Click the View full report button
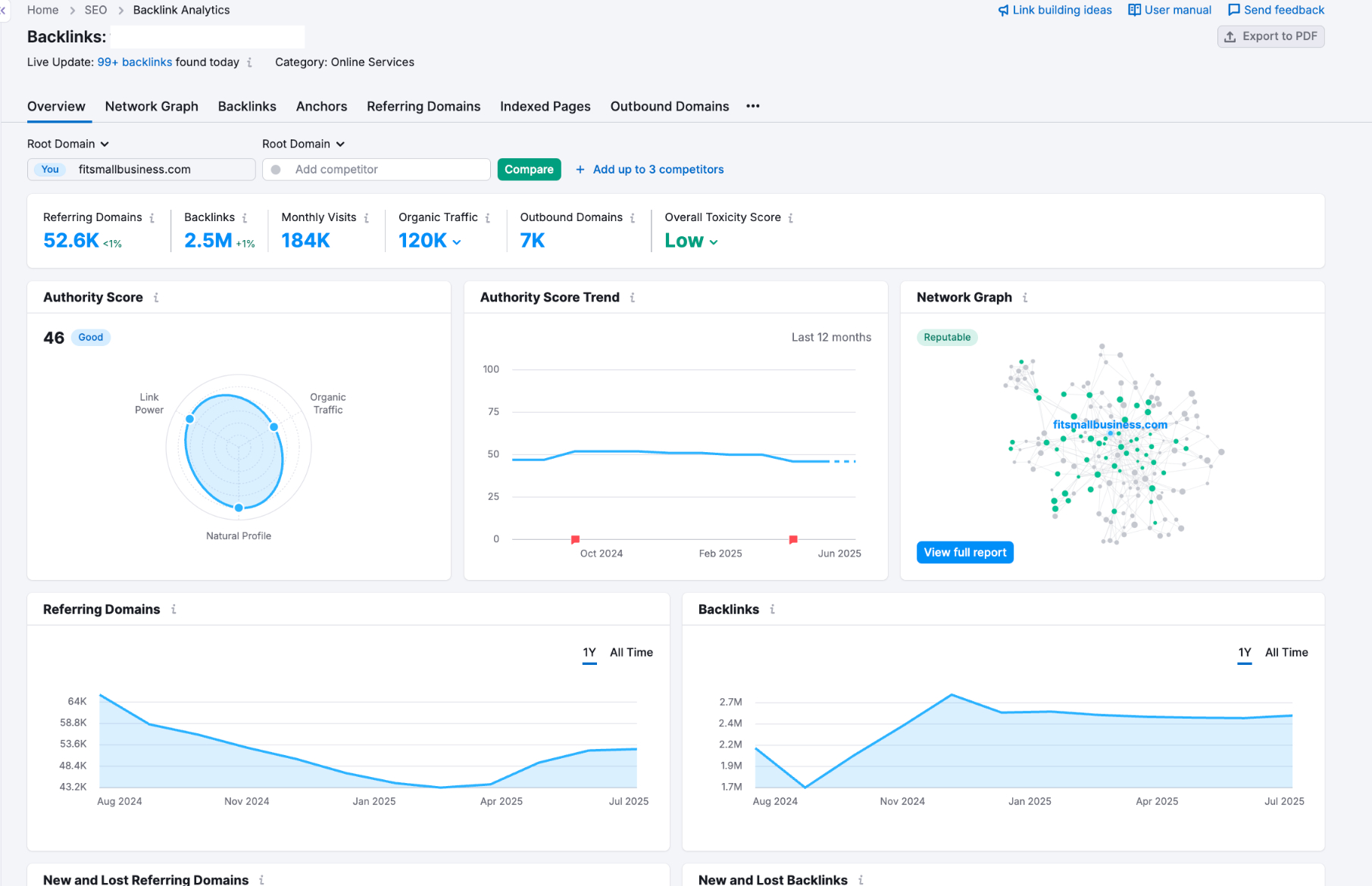Image resolution: width=1372 pixels, height=886 pixels. coord(964,553)
